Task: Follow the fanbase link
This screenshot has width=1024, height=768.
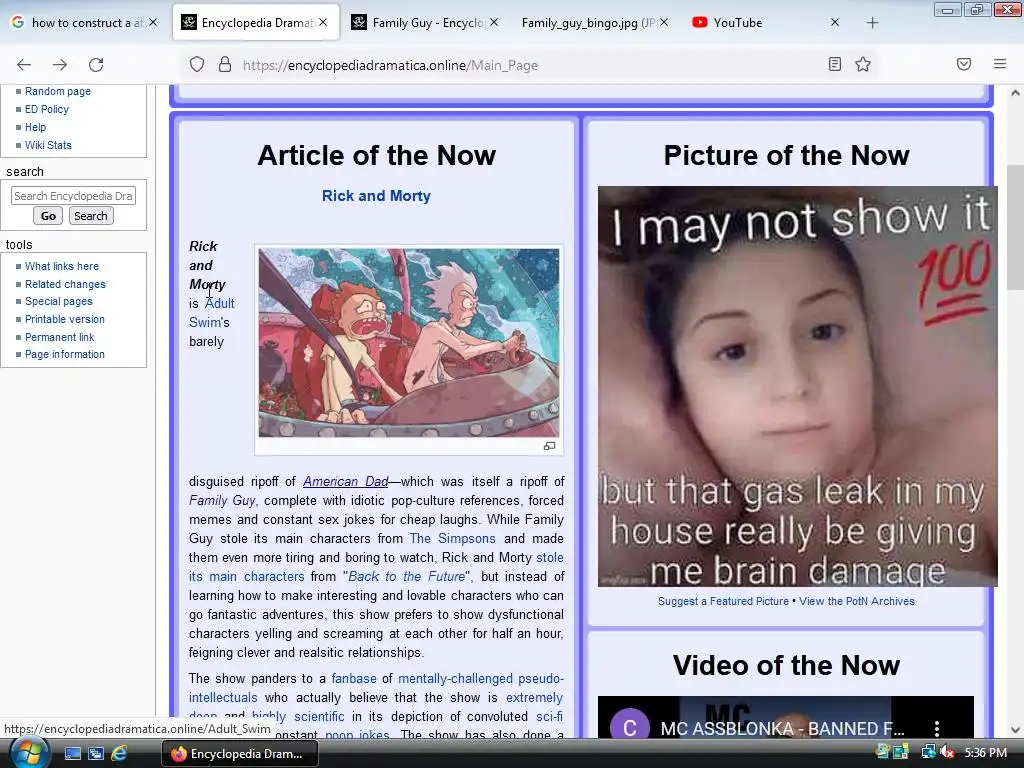Action: pyautogui.click(x=354, y=679)
